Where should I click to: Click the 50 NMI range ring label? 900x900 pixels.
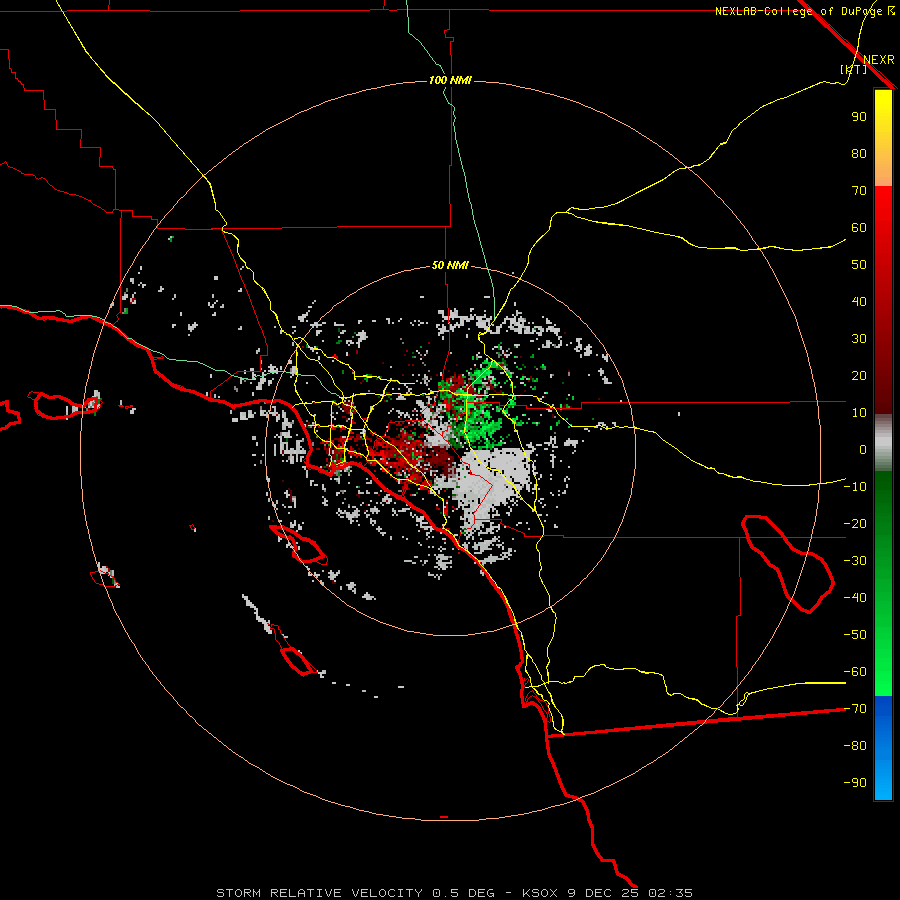[451, 265]
